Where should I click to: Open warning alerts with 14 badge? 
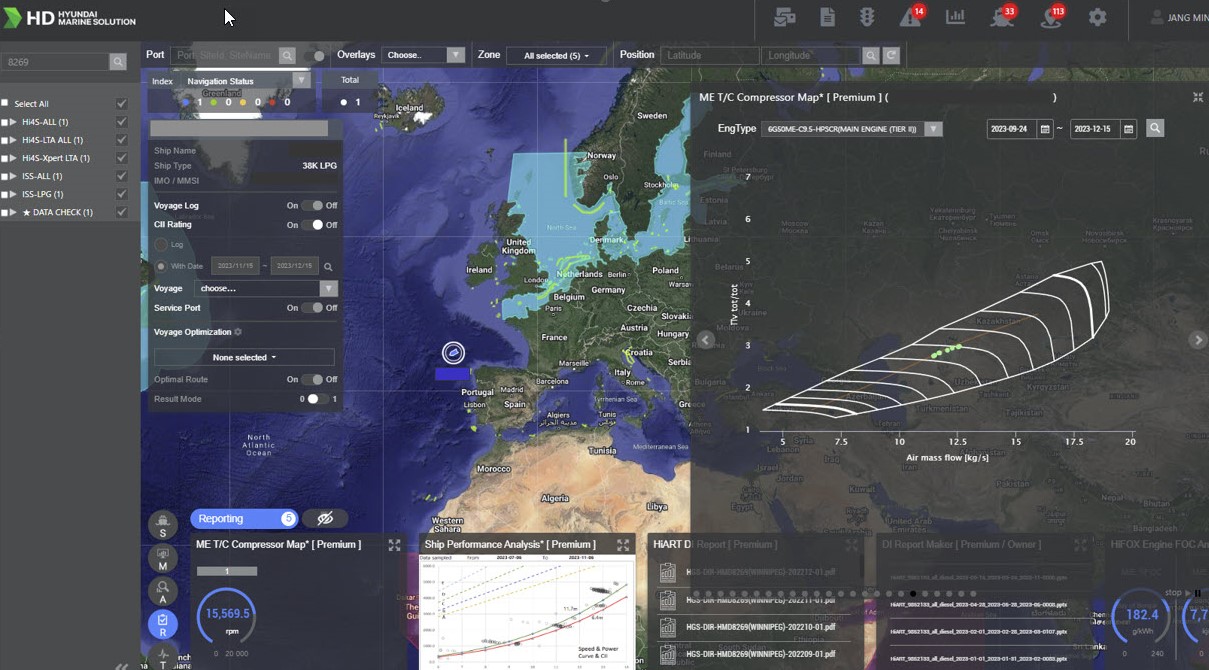coord(910,17)
